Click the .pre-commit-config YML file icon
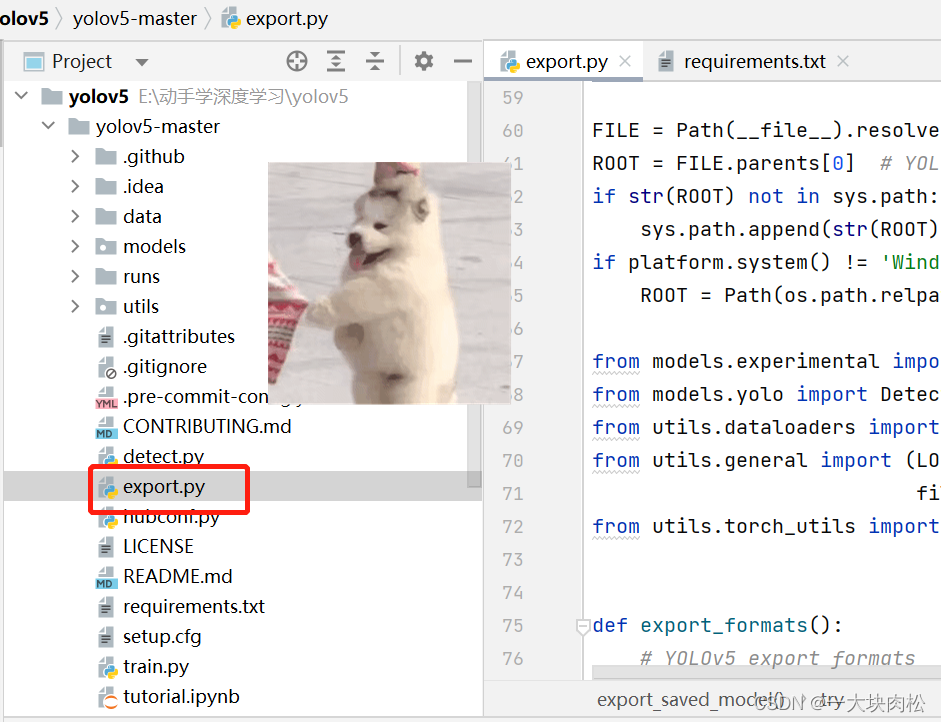Screen dimensions: 941x722 point(106,397)
